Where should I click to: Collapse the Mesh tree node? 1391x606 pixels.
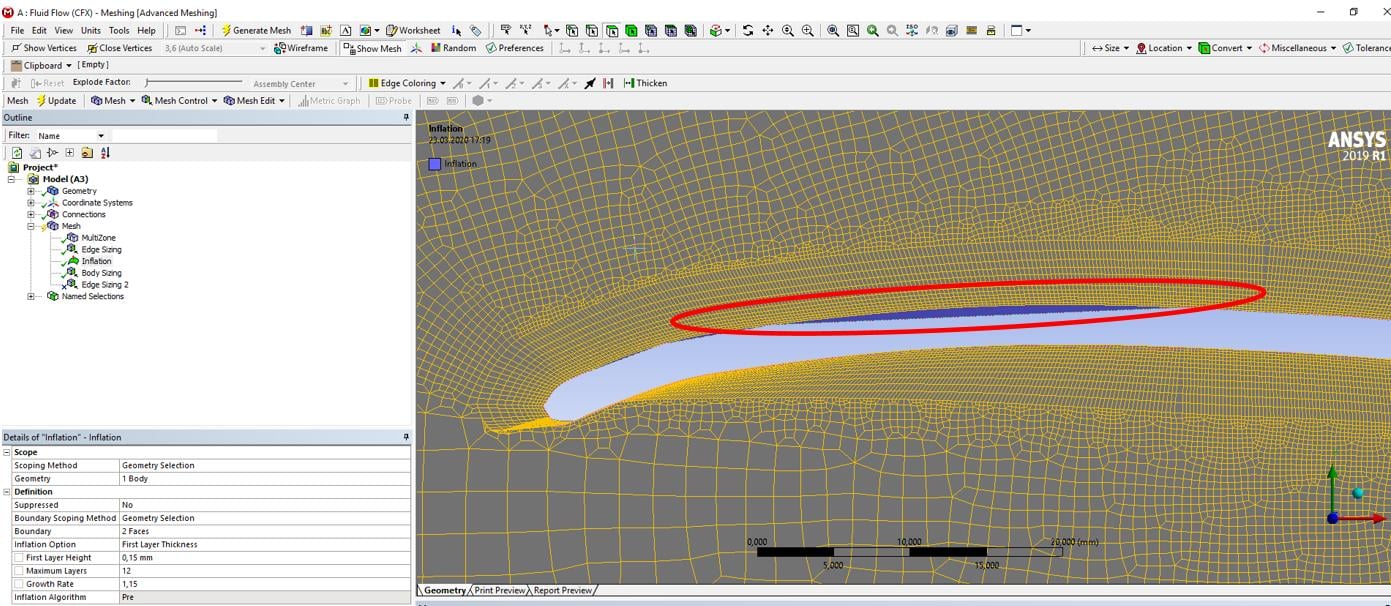[x=31, y=226]
